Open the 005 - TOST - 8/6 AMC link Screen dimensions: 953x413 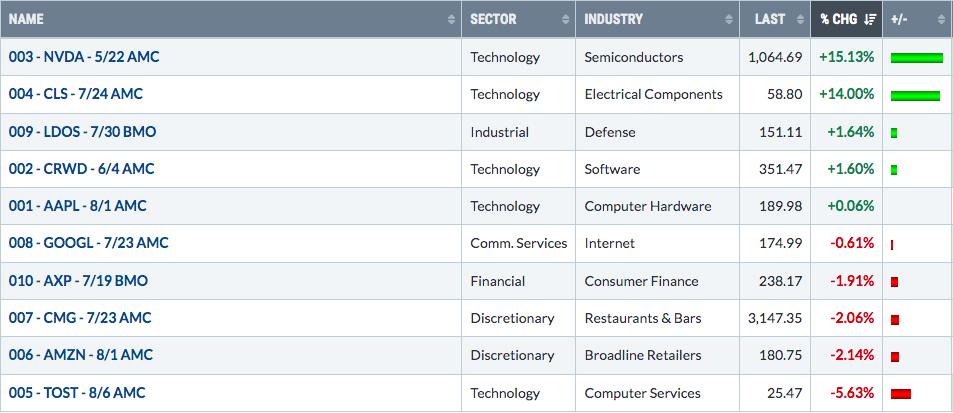click(77, 393)
